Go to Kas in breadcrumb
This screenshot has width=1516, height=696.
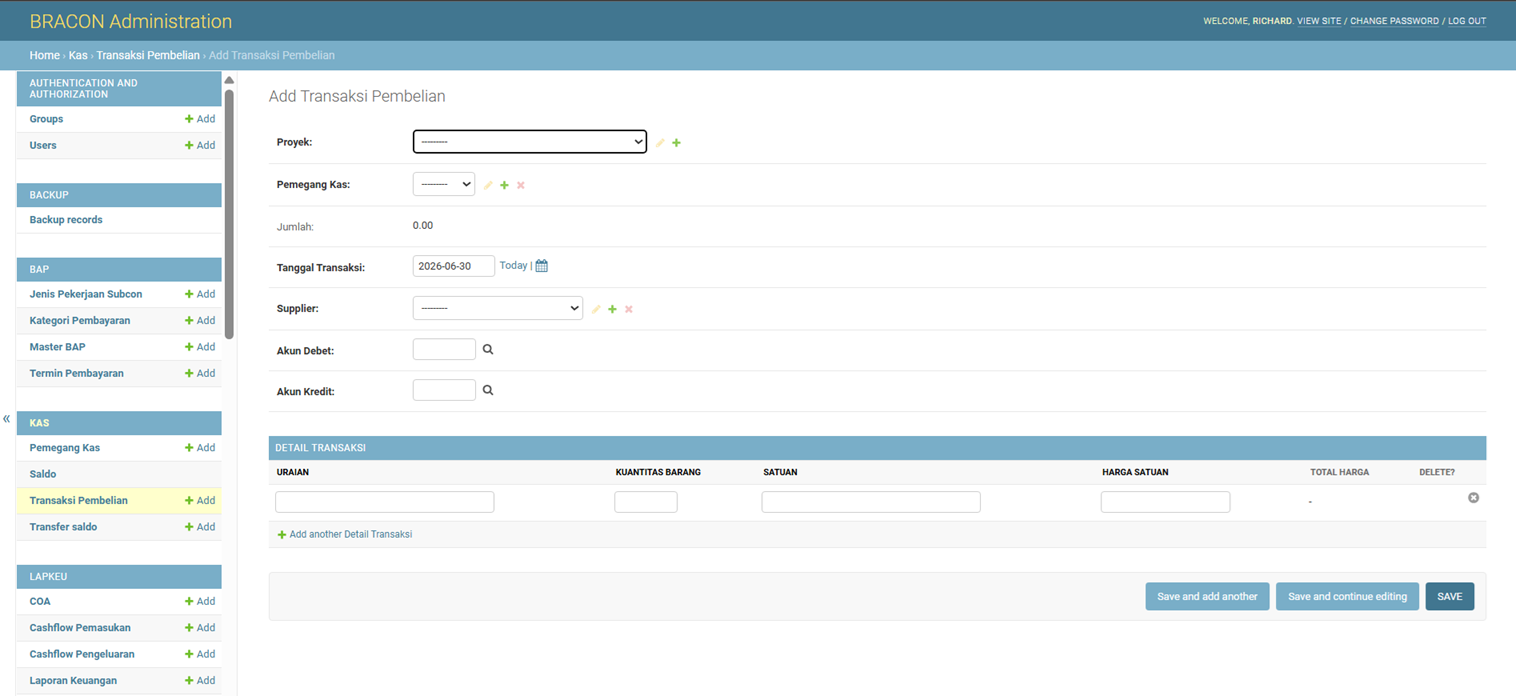78,55
